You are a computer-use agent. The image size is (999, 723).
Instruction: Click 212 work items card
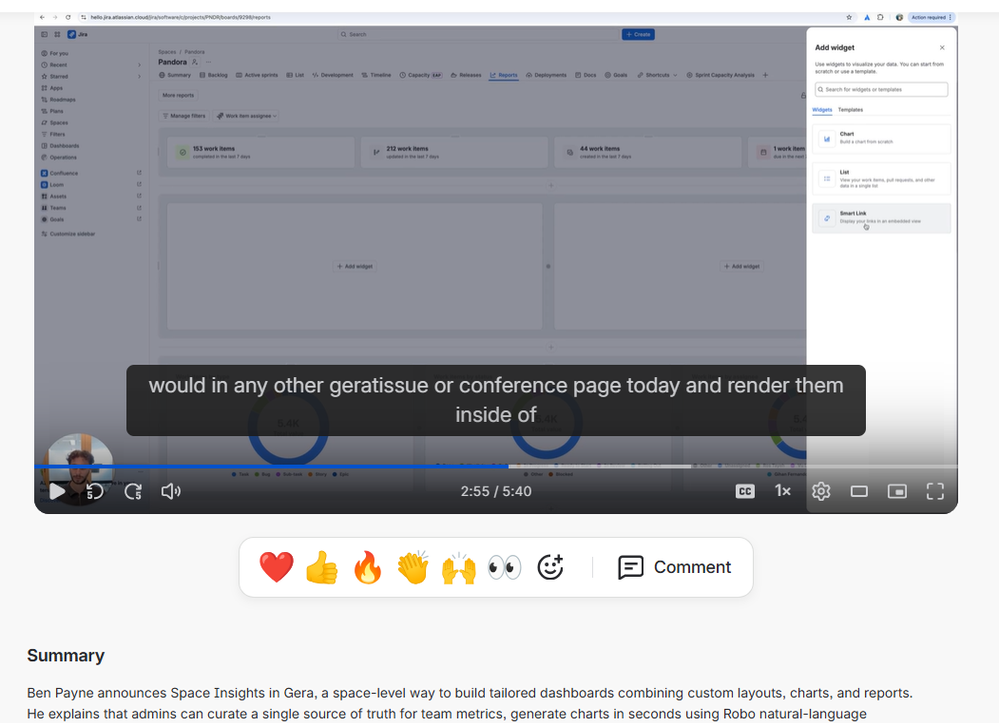coord(454,152)
